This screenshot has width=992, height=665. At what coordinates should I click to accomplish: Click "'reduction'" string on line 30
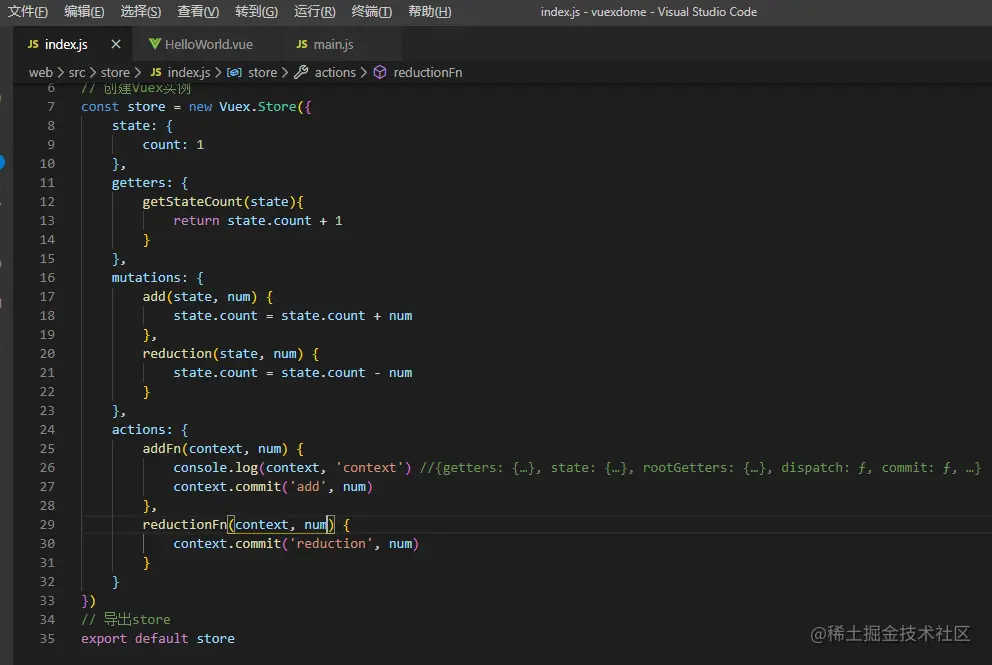tap(331, 543)
